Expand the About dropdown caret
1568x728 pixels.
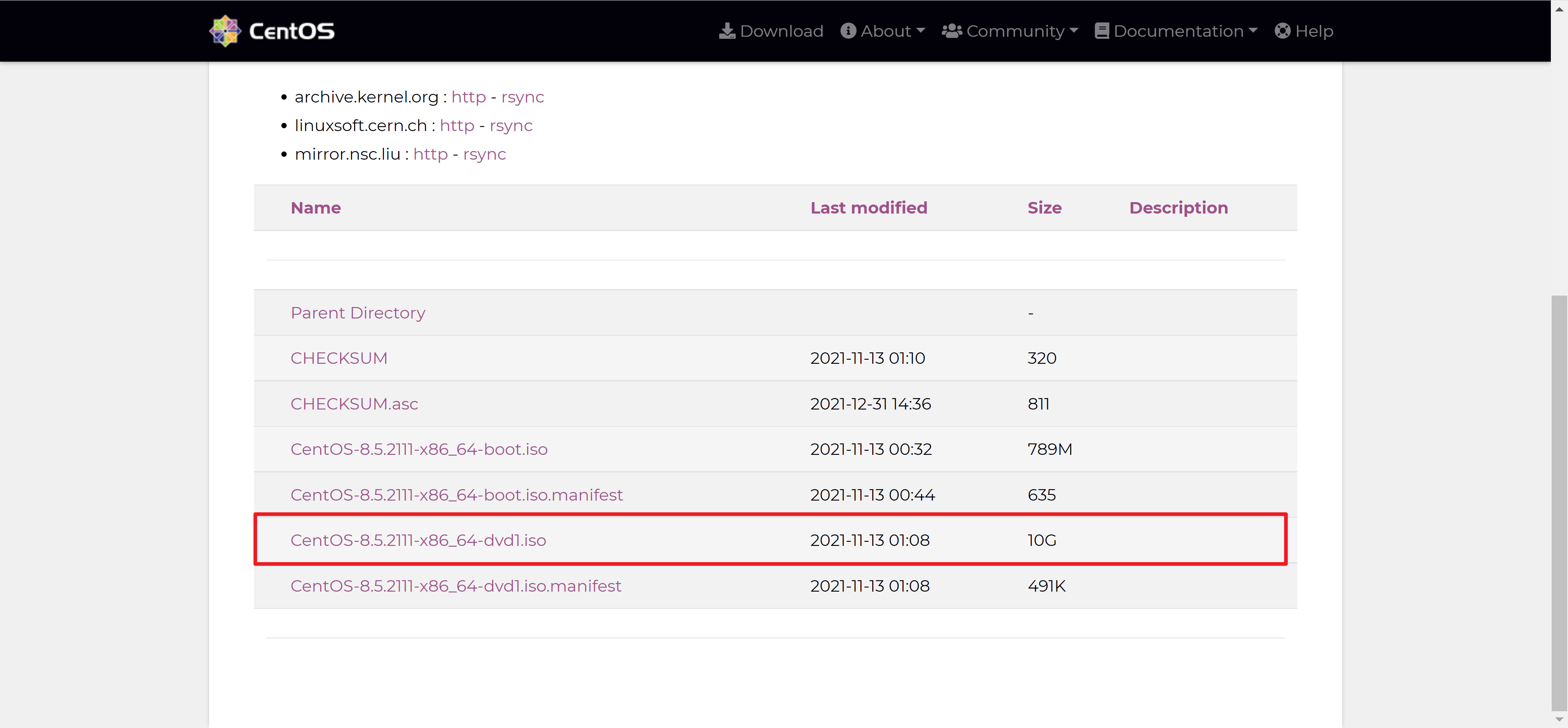[920, 31]
